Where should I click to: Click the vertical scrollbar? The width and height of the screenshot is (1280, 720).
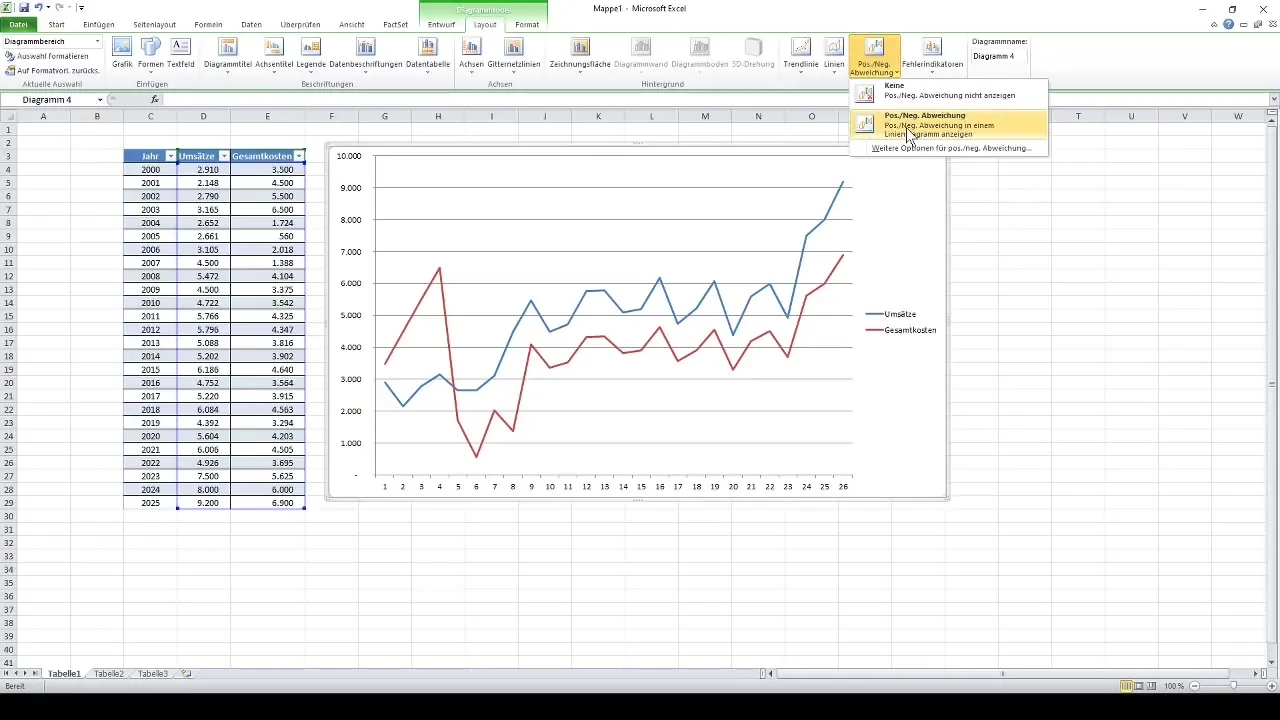(1274, 385)
